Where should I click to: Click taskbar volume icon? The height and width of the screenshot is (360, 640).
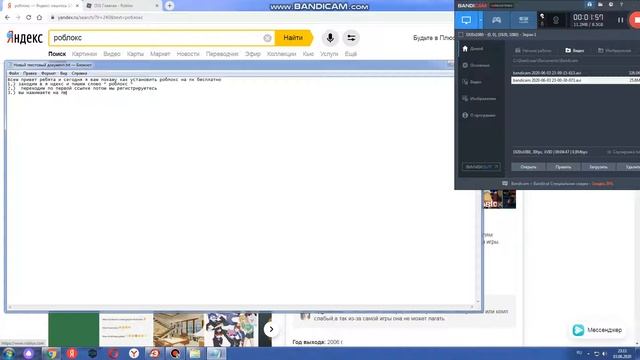604,353
